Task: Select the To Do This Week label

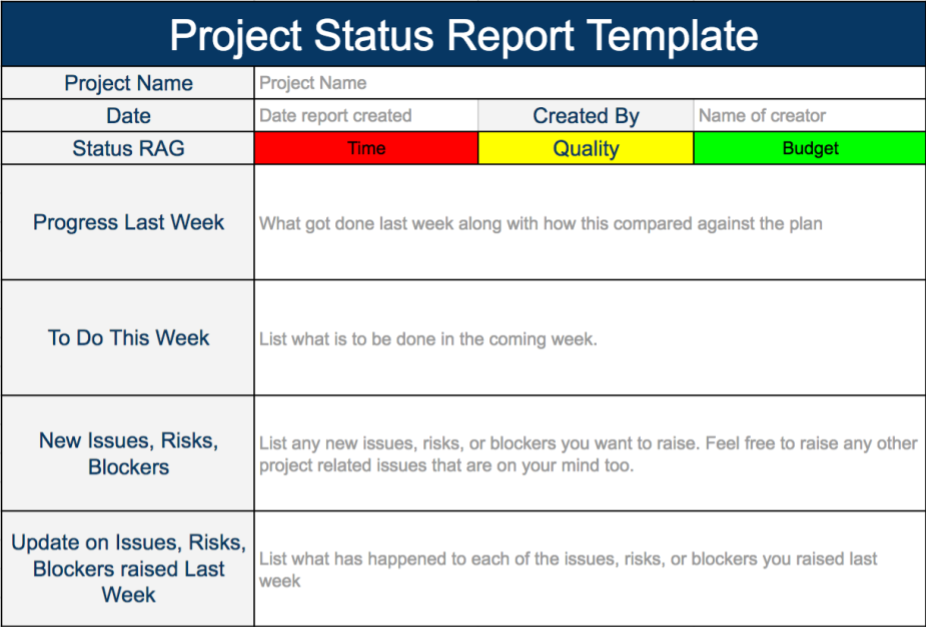Action: [128, 338]
